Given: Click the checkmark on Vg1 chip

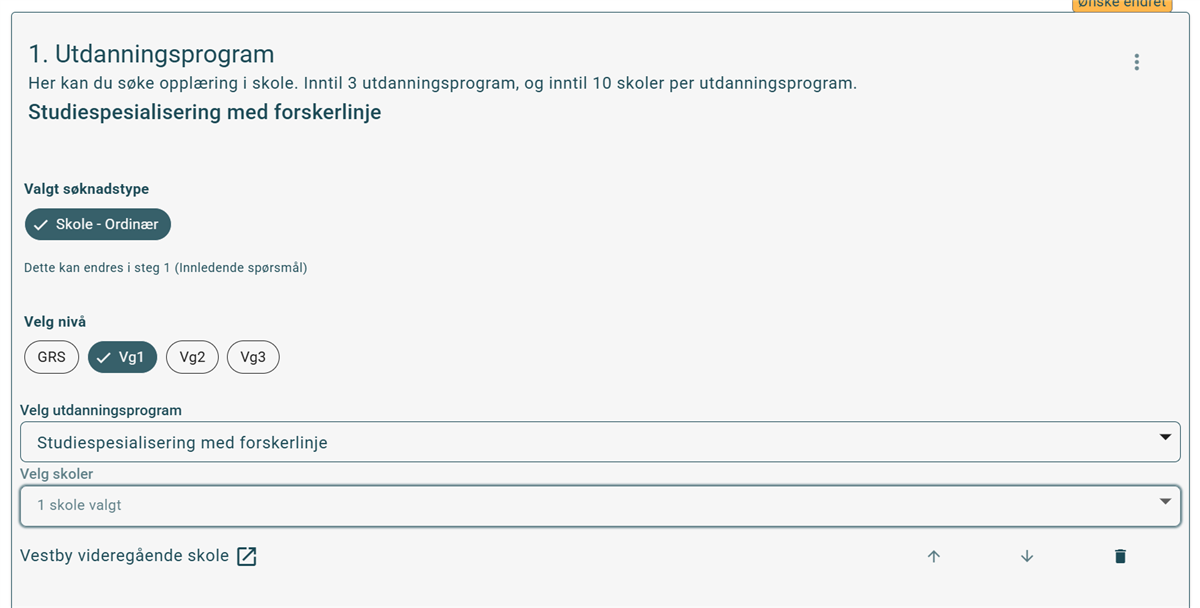Looking at the screenshot, I should (x=104, y=358).
